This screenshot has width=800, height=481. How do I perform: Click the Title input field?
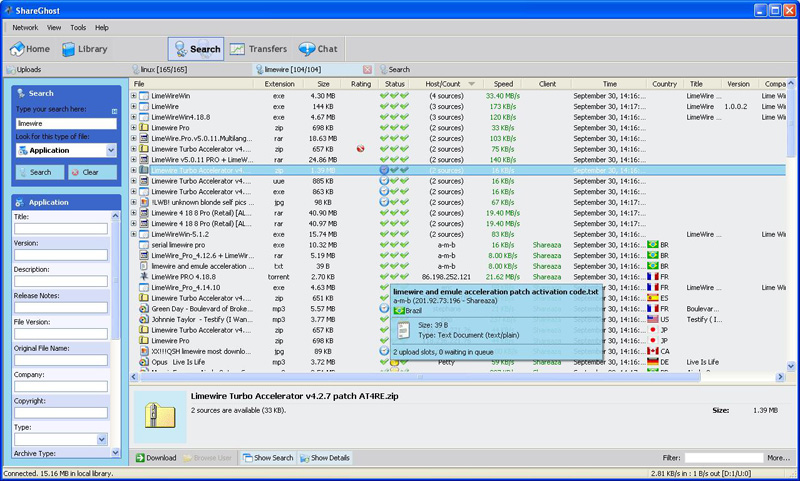point(61,229)
